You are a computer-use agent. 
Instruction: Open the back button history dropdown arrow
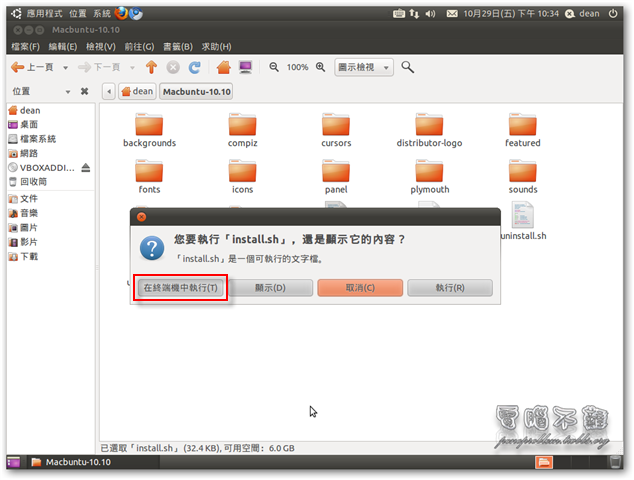66,67
